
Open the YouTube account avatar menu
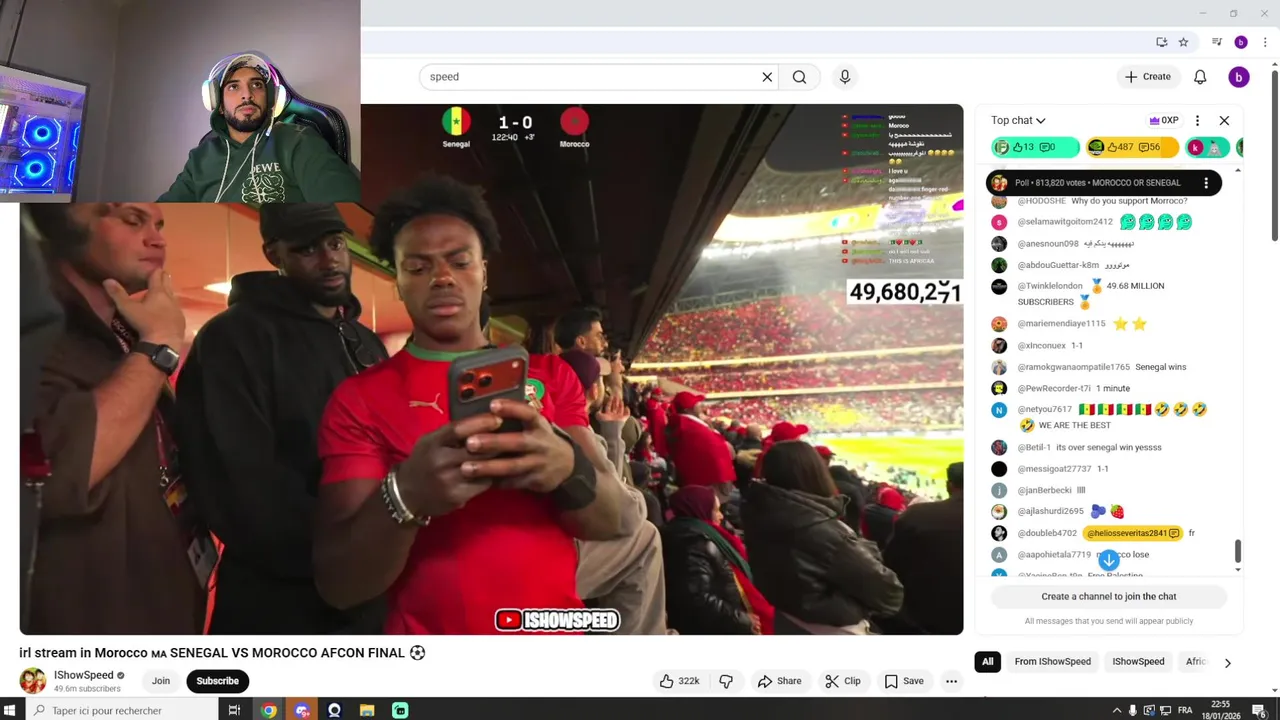(1238, 77)
